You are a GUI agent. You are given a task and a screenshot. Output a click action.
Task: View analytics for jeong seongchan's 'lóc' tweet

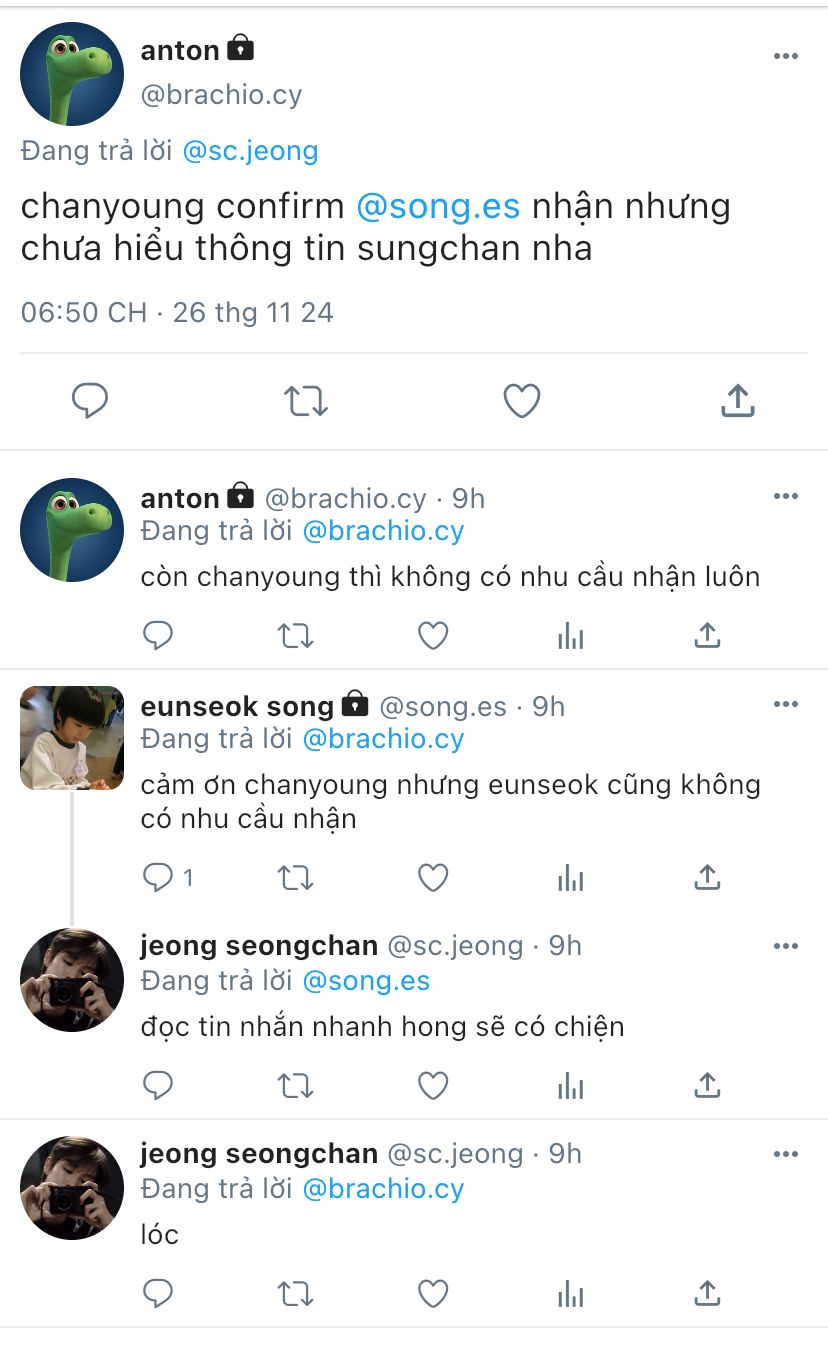click(x=570, y=1294)
